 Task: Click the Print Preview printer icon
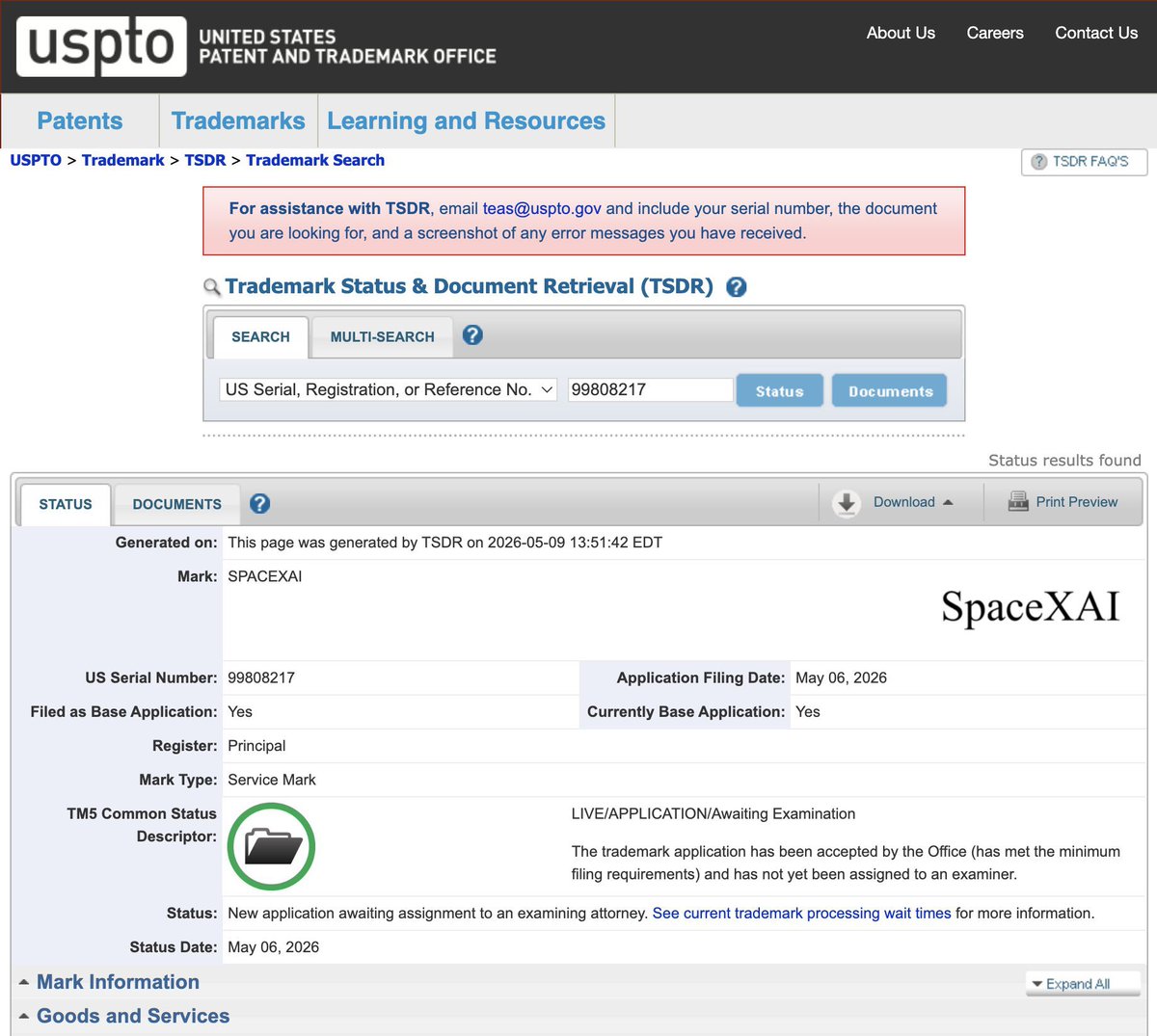coord(1018,501)
